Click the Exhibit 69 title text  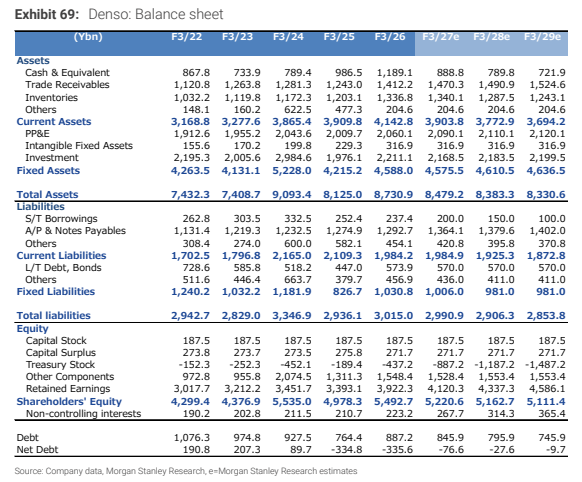tap(119, 14)
